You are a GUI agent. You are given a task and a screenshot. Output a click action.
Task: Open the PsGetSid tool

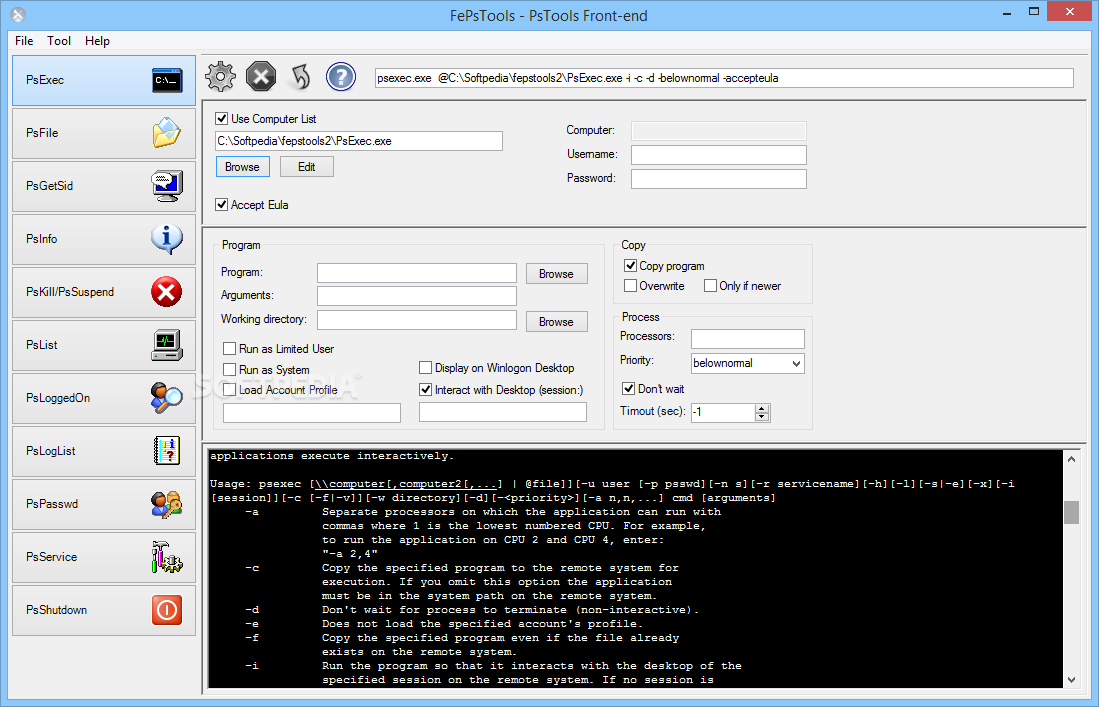tap(104, 186)
